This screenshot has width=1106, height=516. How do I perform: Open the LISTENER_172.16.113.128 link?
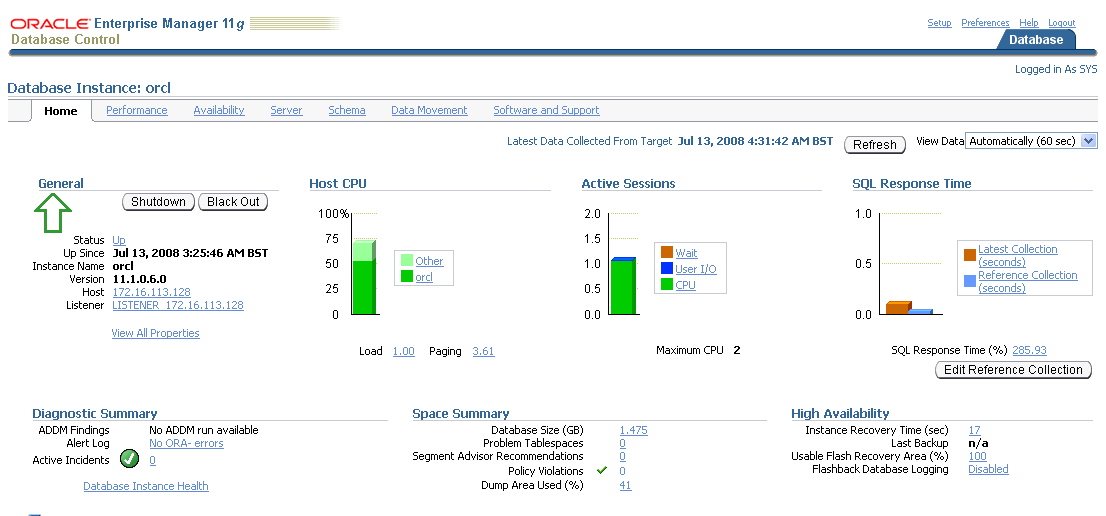coord(178,305)
